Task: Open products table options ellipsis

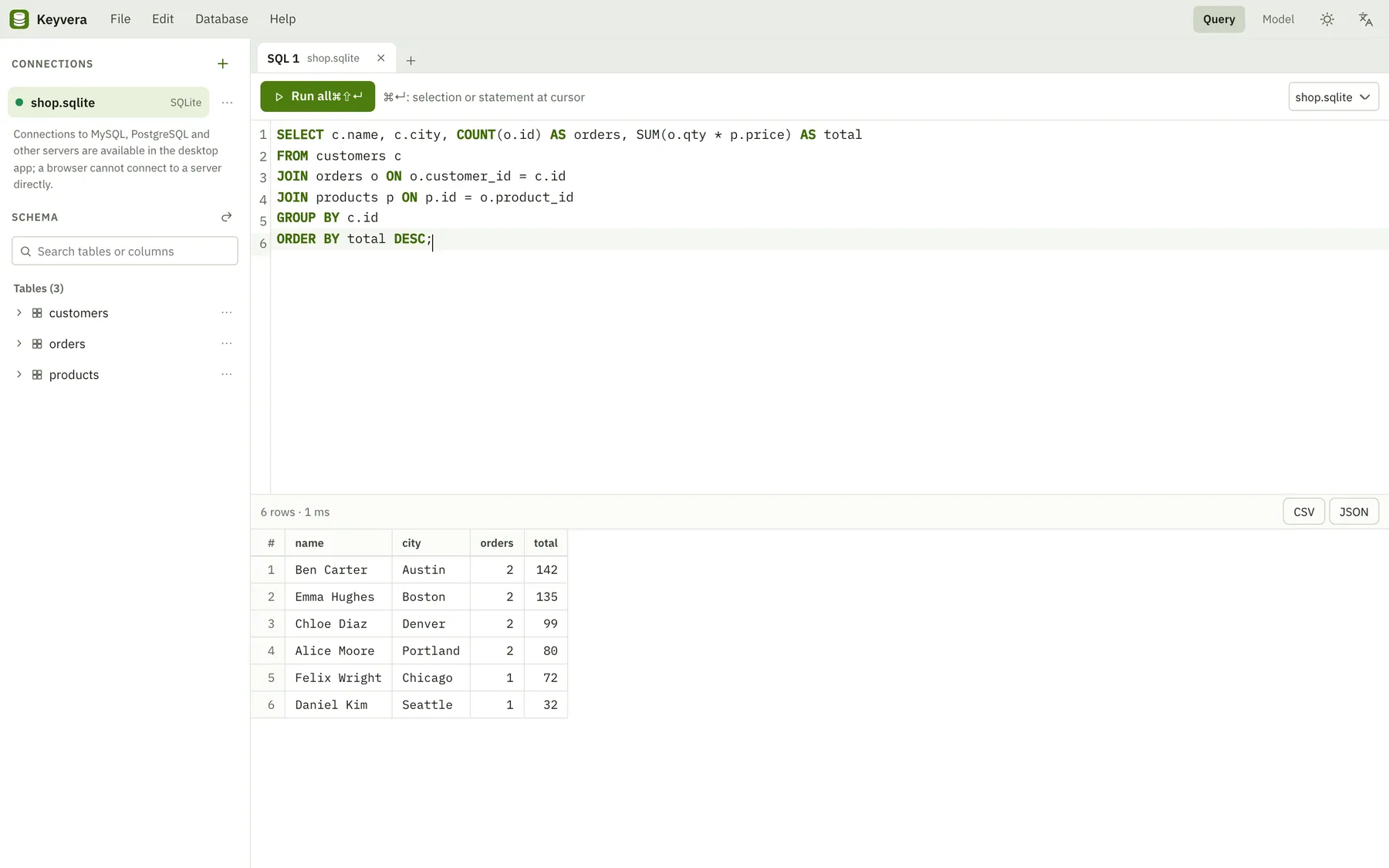Action: click(x=227, y=375)
